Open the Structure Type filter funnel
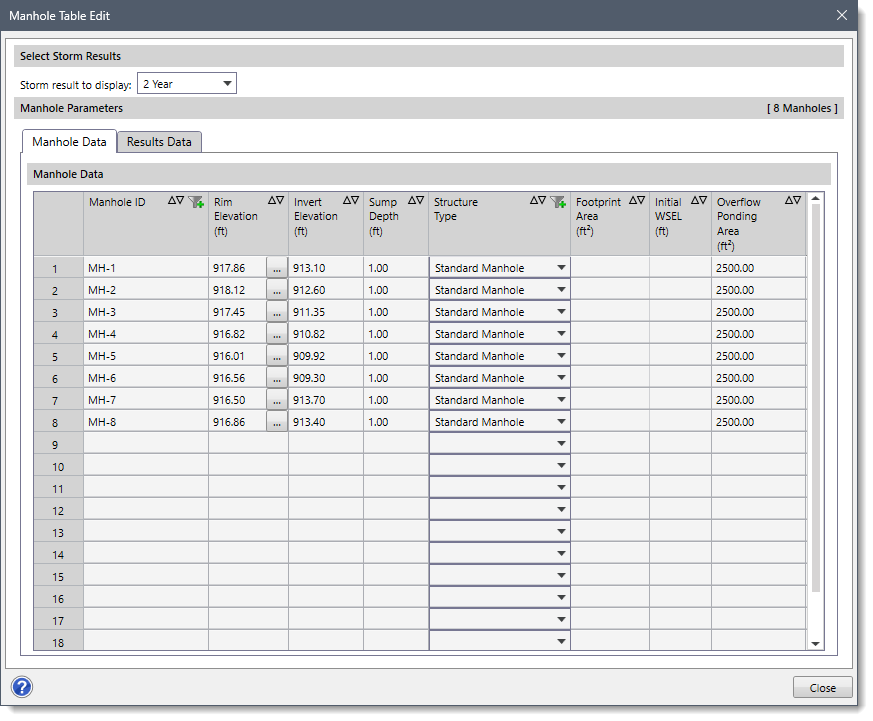The width and height of the screenshot is (873, 721). (x=558, y=202)
